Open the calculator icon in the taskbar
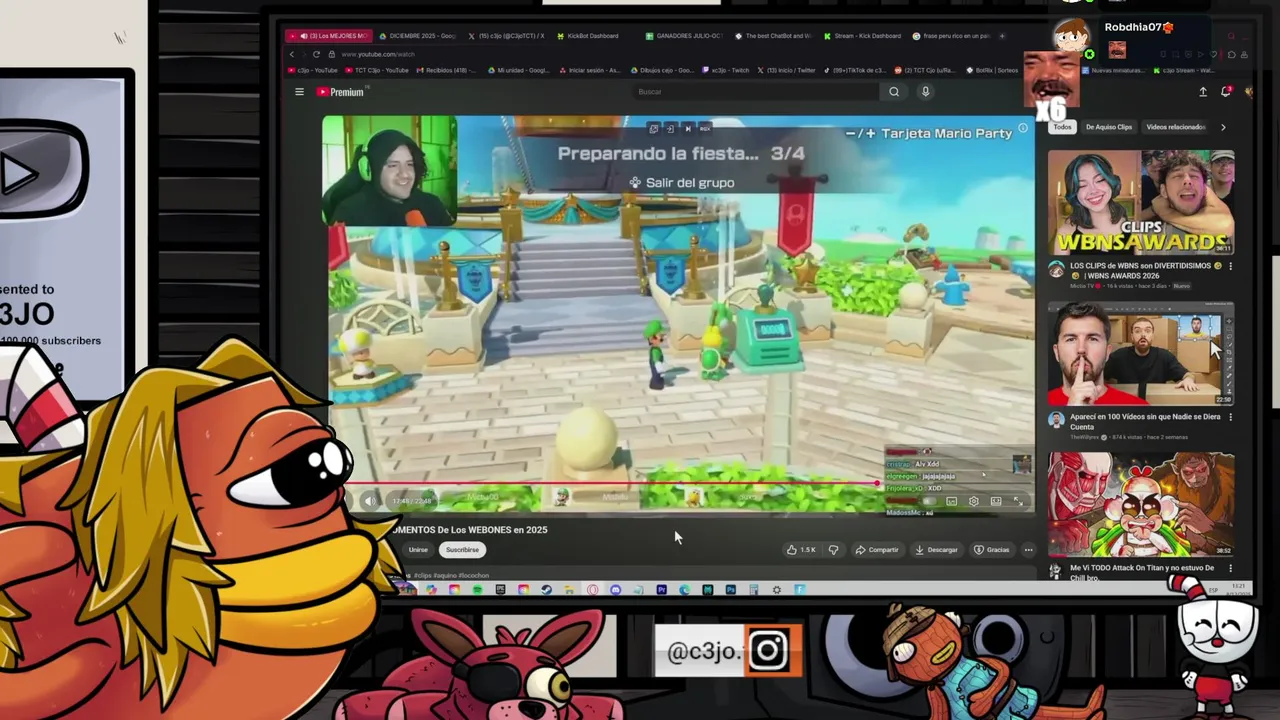This screenshot has width=1280, height=720. click(x=754, y=590)
